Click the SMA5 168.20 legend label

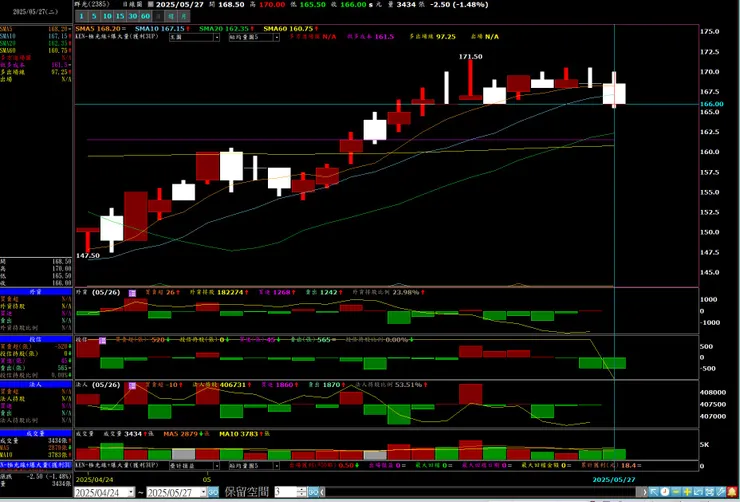point(97,29)
